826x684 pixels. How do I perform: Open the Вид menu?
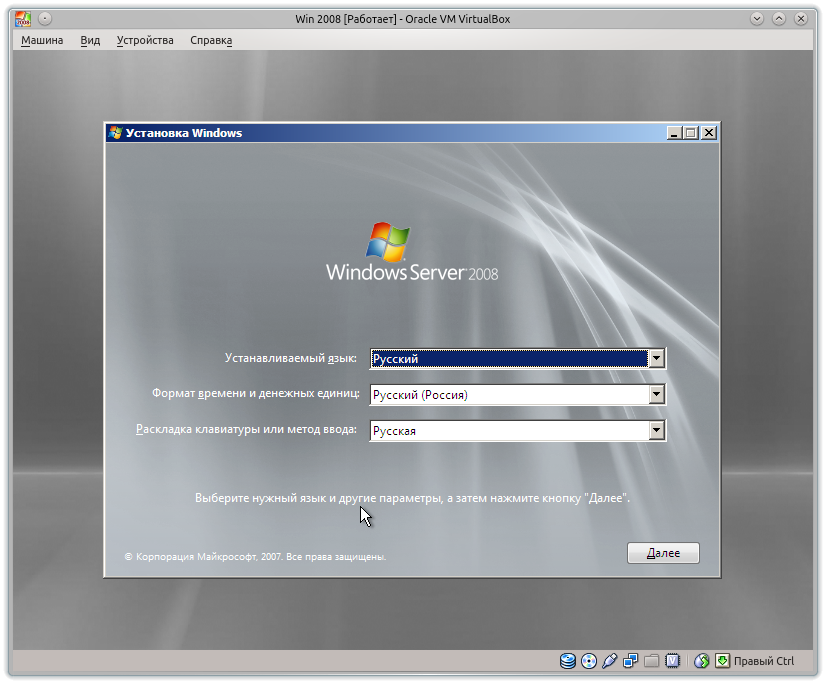click(x=90, y=40)
